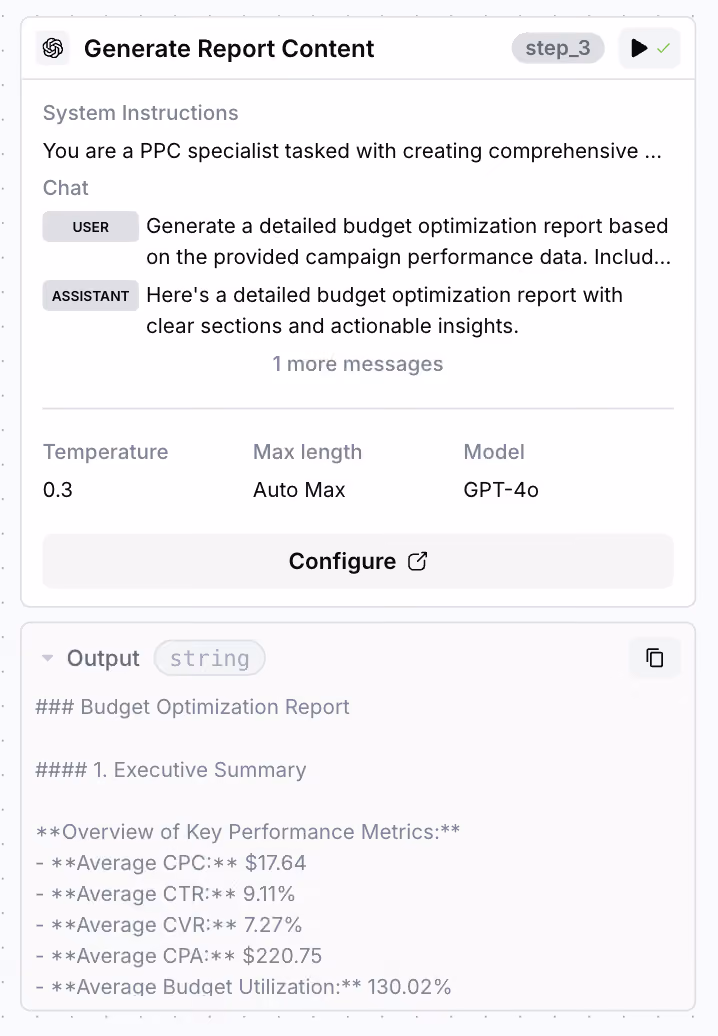Click the external link icon beside Configure
The width and height of the screenshot is (718, 1036).
tap(417, 561)
